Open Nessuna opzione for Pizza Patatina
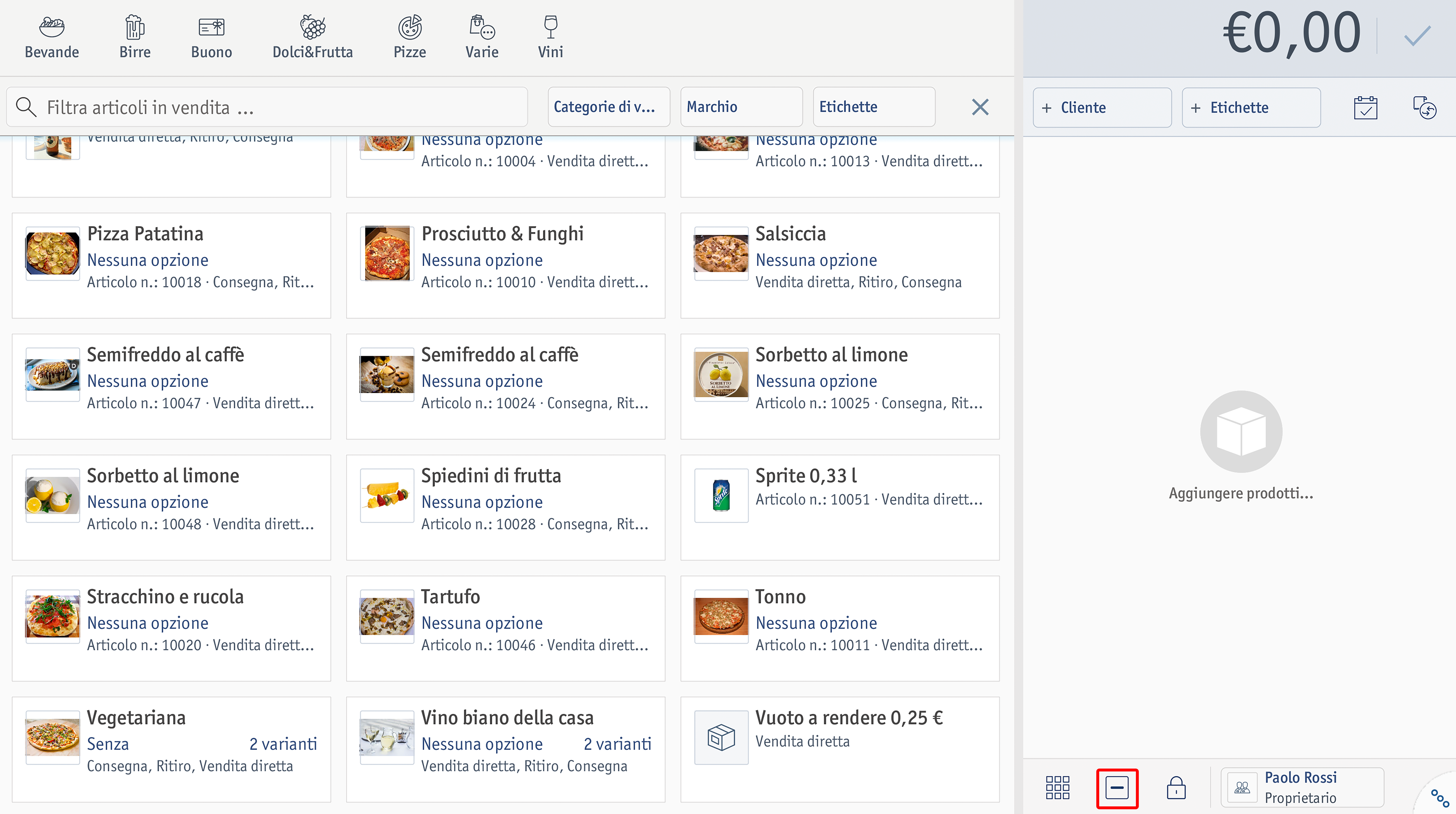 pyautogui.click(x=147, y=260)
